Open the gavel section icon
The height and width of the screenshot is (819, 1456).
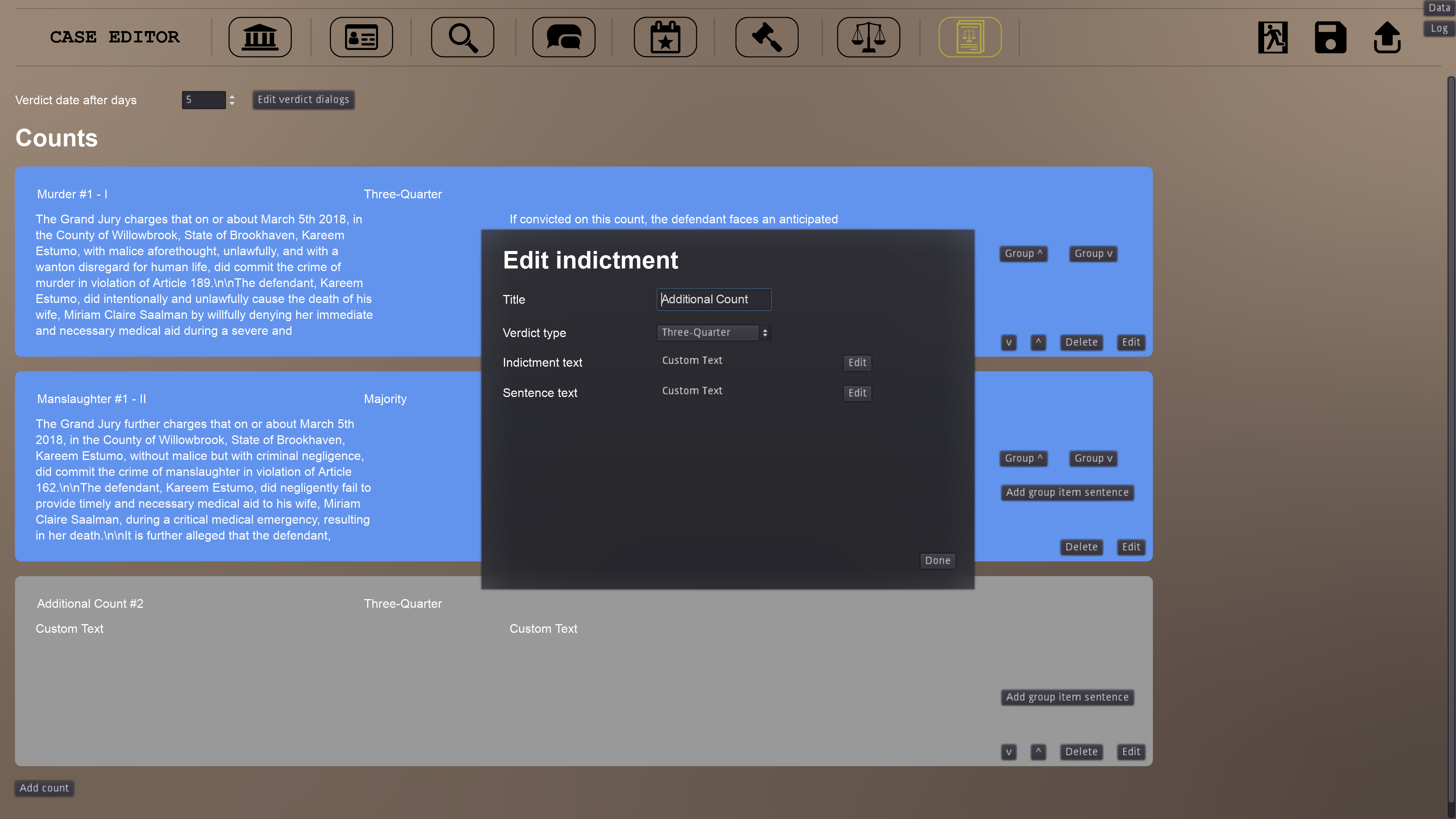(x=766, y=37)
